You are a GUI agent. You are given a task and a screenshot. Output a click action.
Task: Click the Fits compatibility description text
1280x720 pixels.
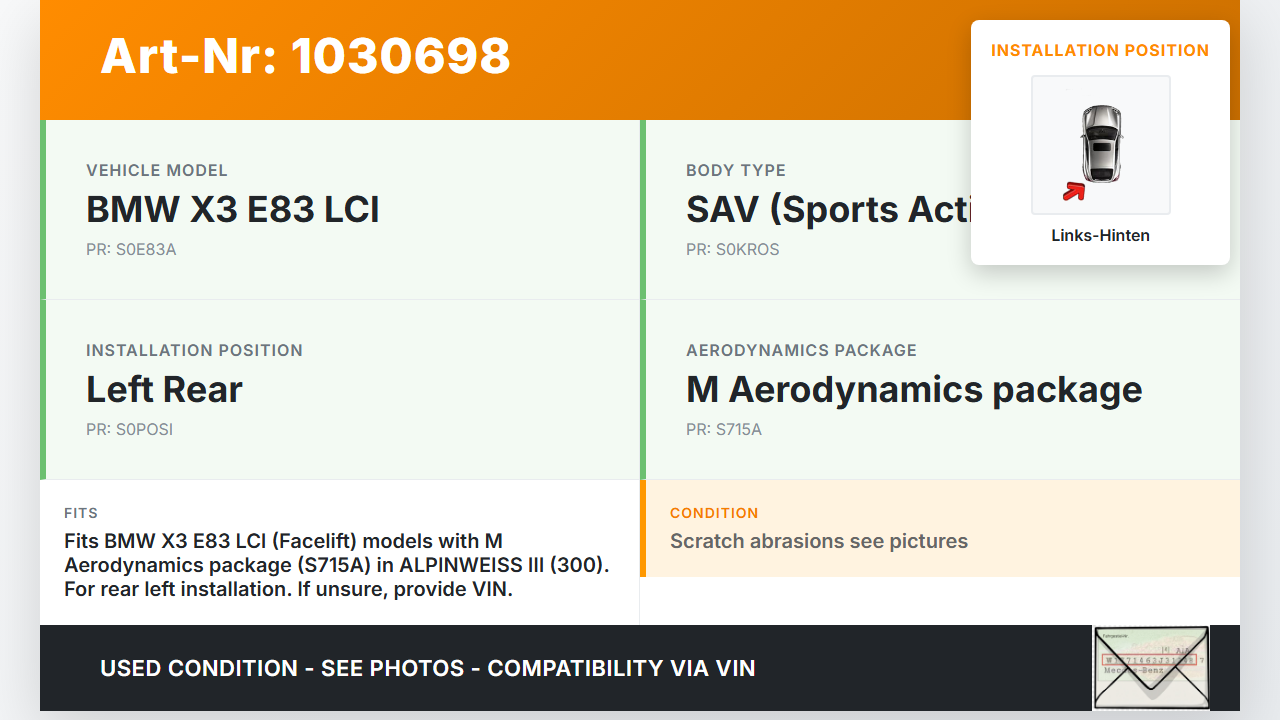click(337, 565)
